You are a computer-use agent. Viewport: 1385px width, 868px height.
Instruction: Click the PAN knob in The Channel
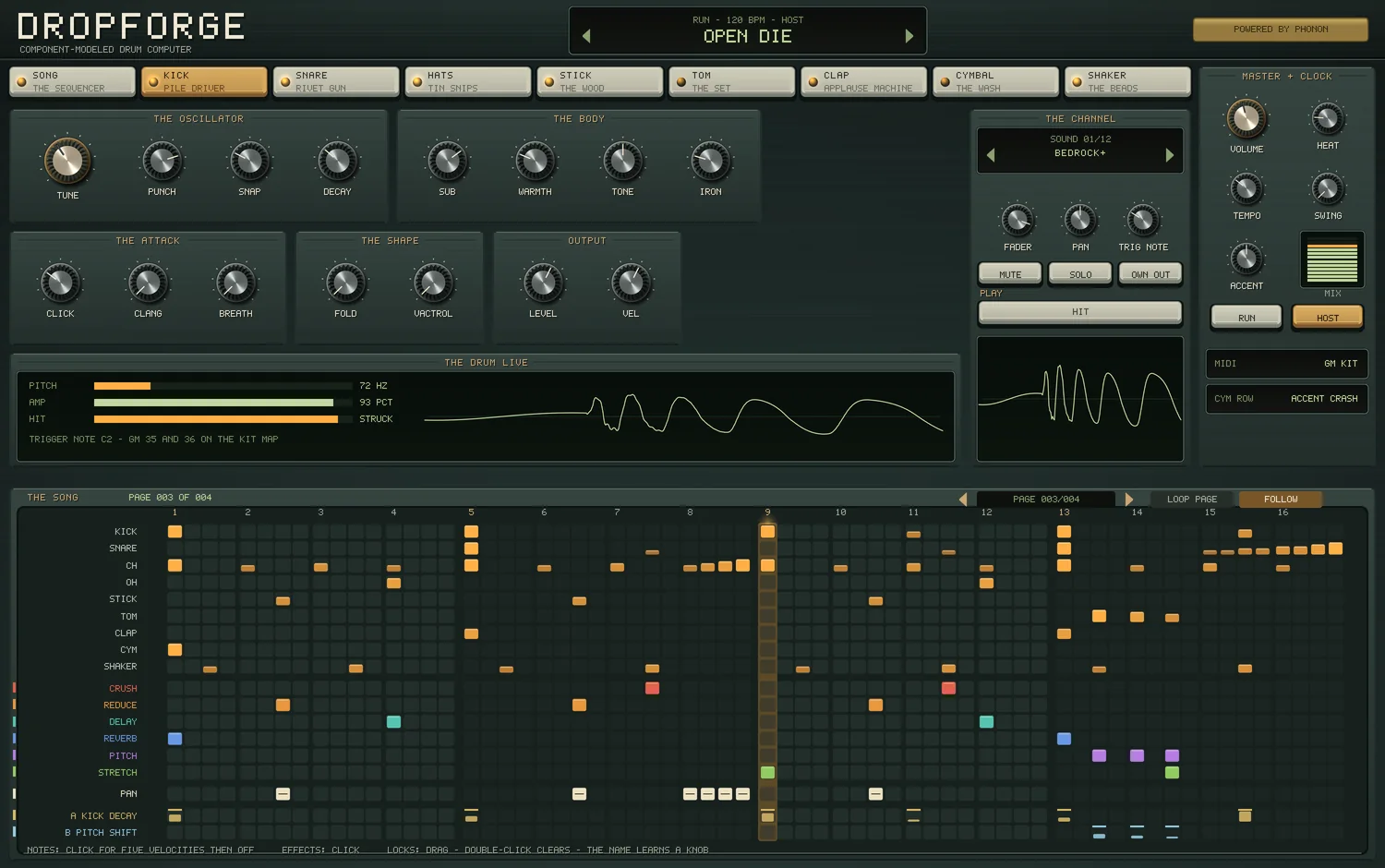(1080, 220)
